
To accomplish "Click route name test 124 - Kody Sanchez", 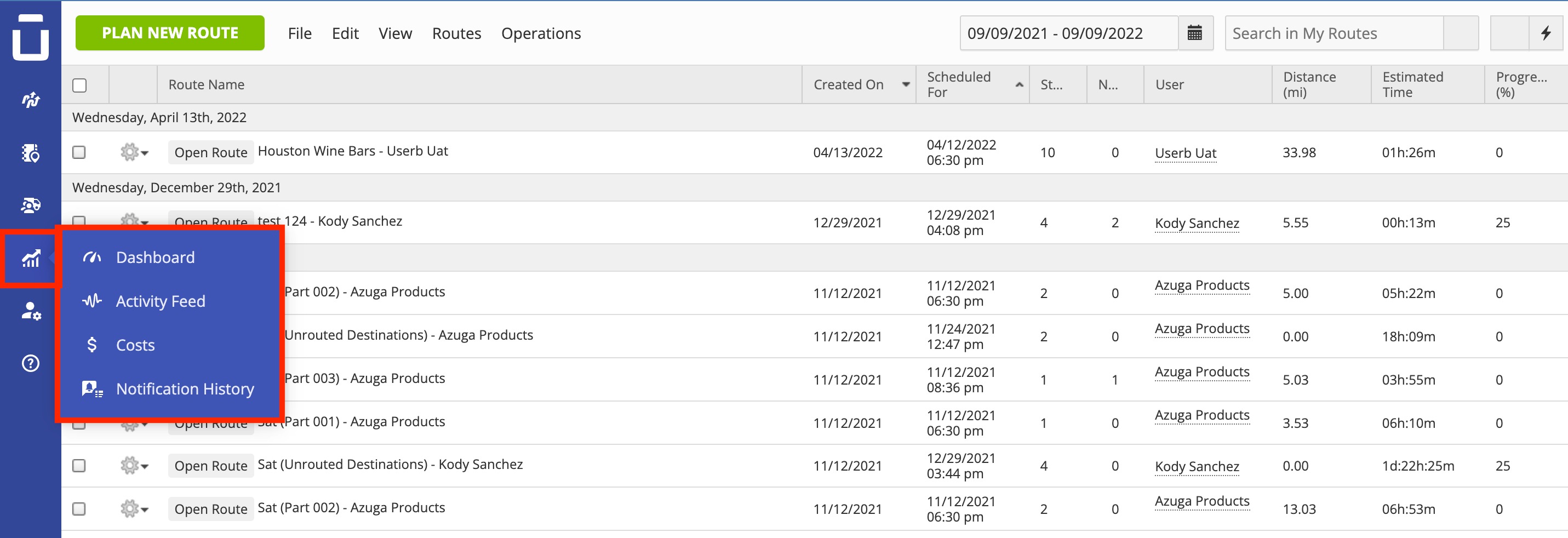I will pyautogui.click(x=330, y=221).
